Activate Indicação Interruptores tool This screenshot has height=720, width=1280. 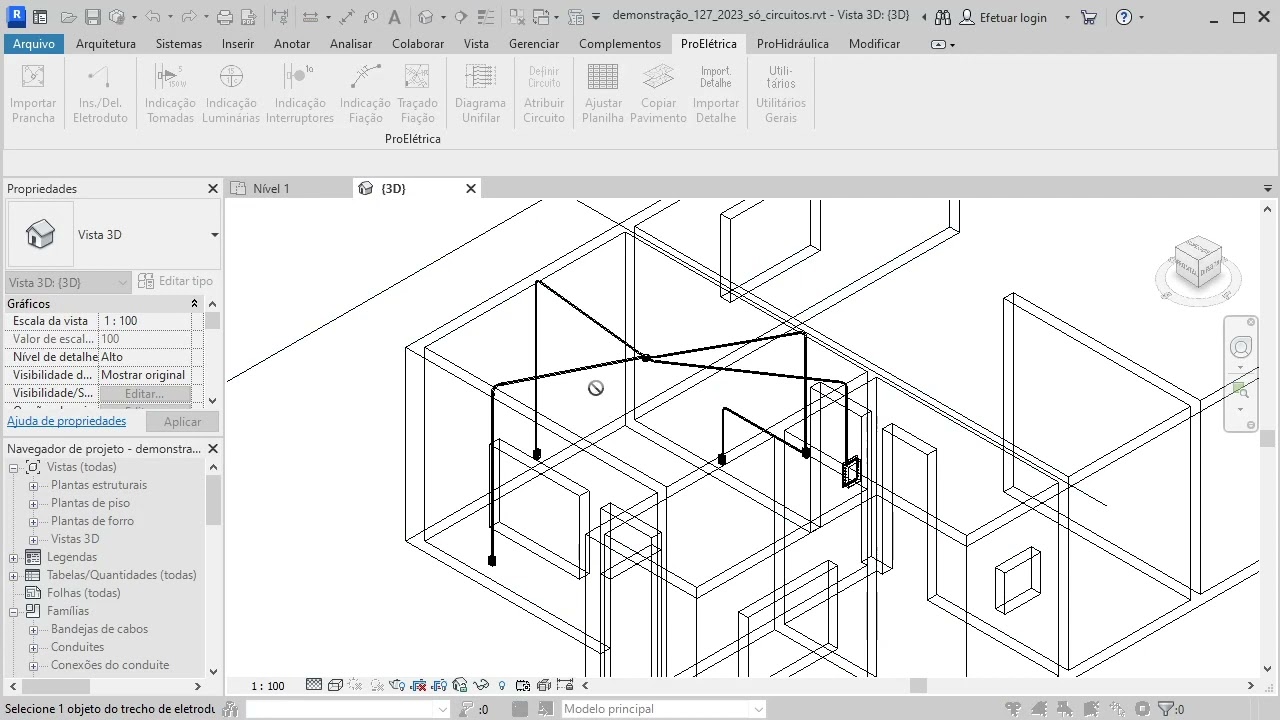click(299, 93)
